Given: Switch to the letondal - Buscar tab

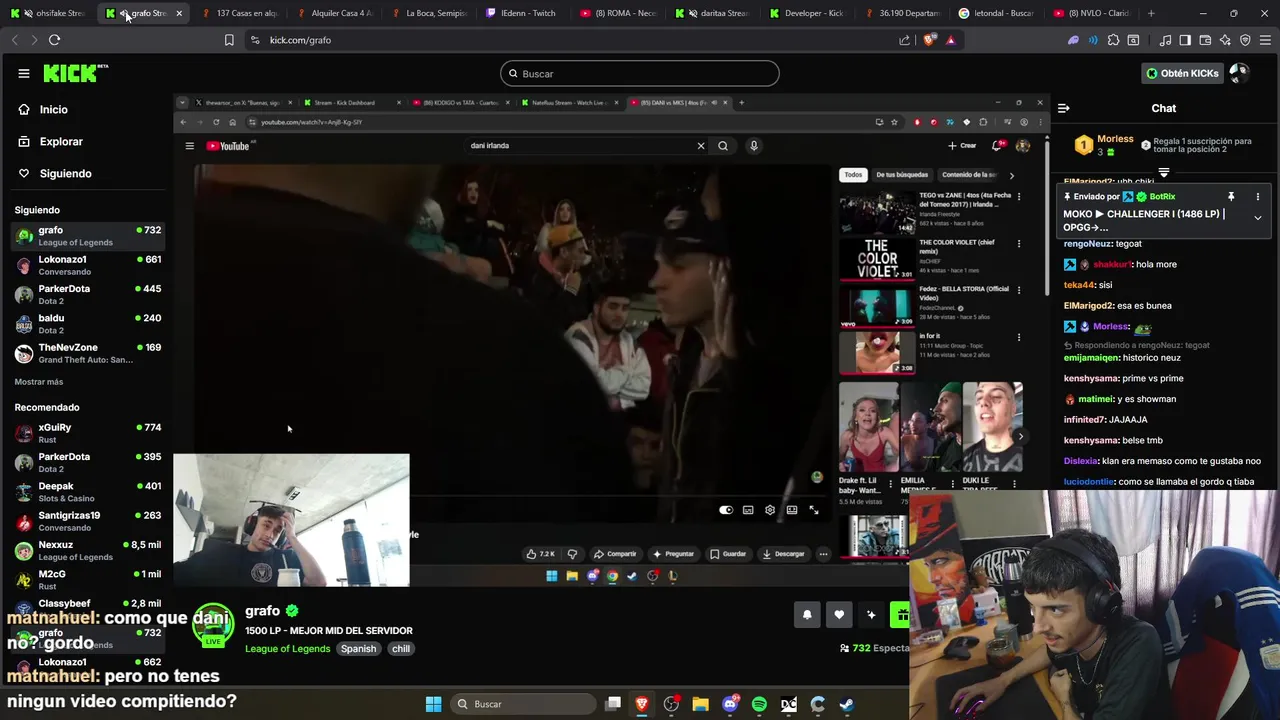Looking at the screenshot, I should coord(996,13).
